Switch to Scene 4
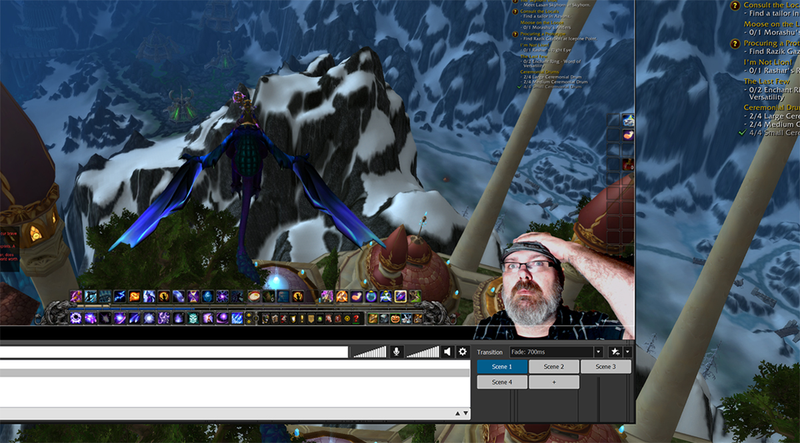The width and height of the screenshot is (800, 443). [502, 382]
